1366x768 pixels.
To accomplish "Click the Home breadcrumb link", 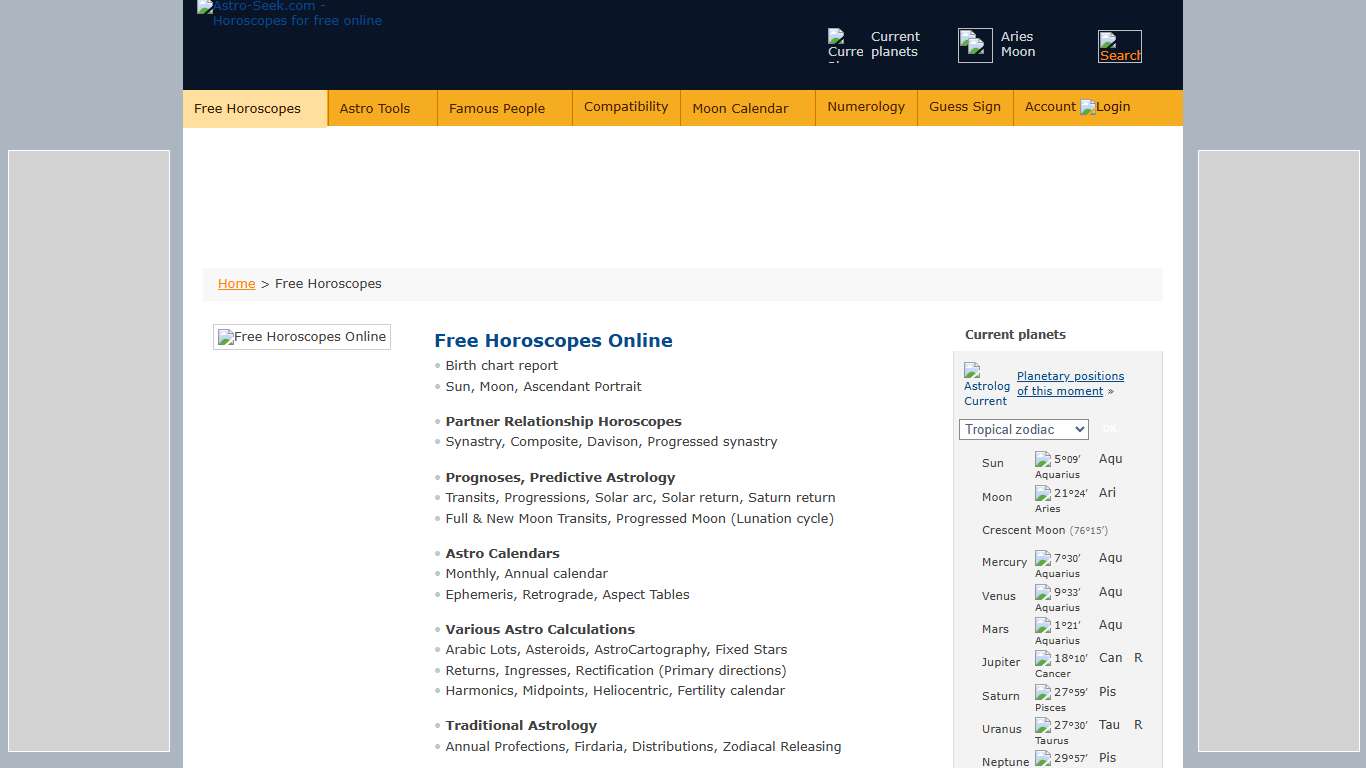I will 236,284.
